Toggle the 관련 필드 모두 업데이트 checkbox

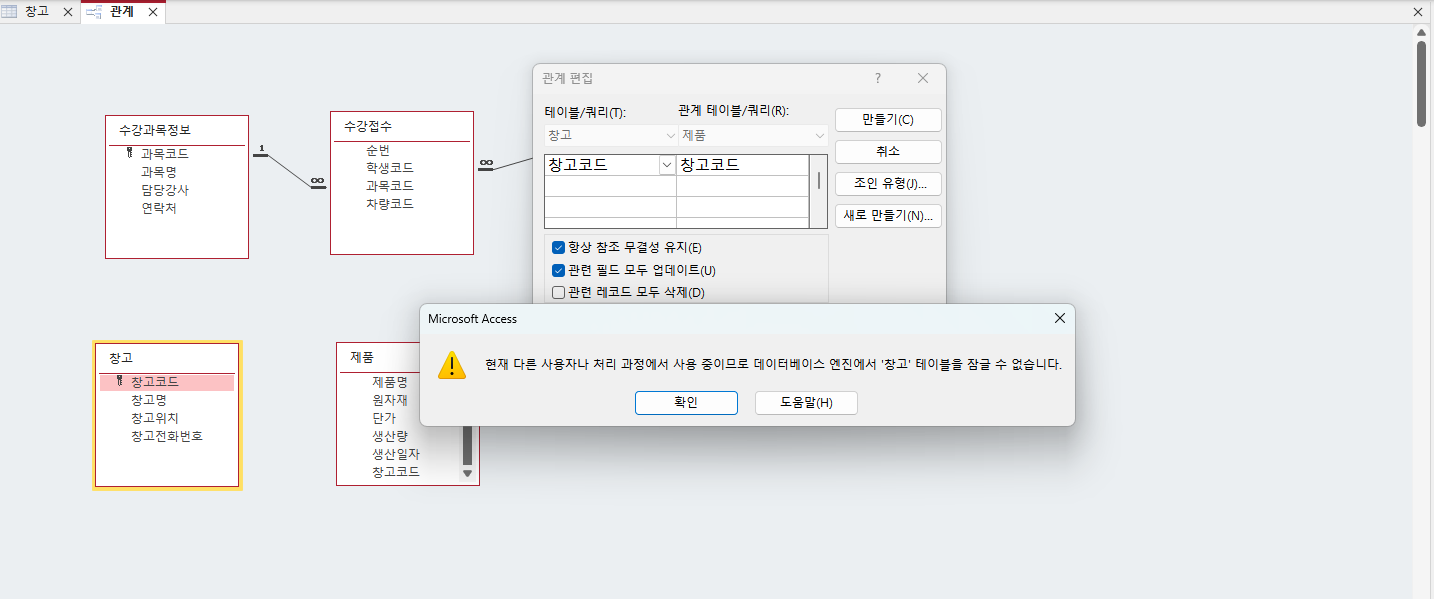(x=559, y=270)
